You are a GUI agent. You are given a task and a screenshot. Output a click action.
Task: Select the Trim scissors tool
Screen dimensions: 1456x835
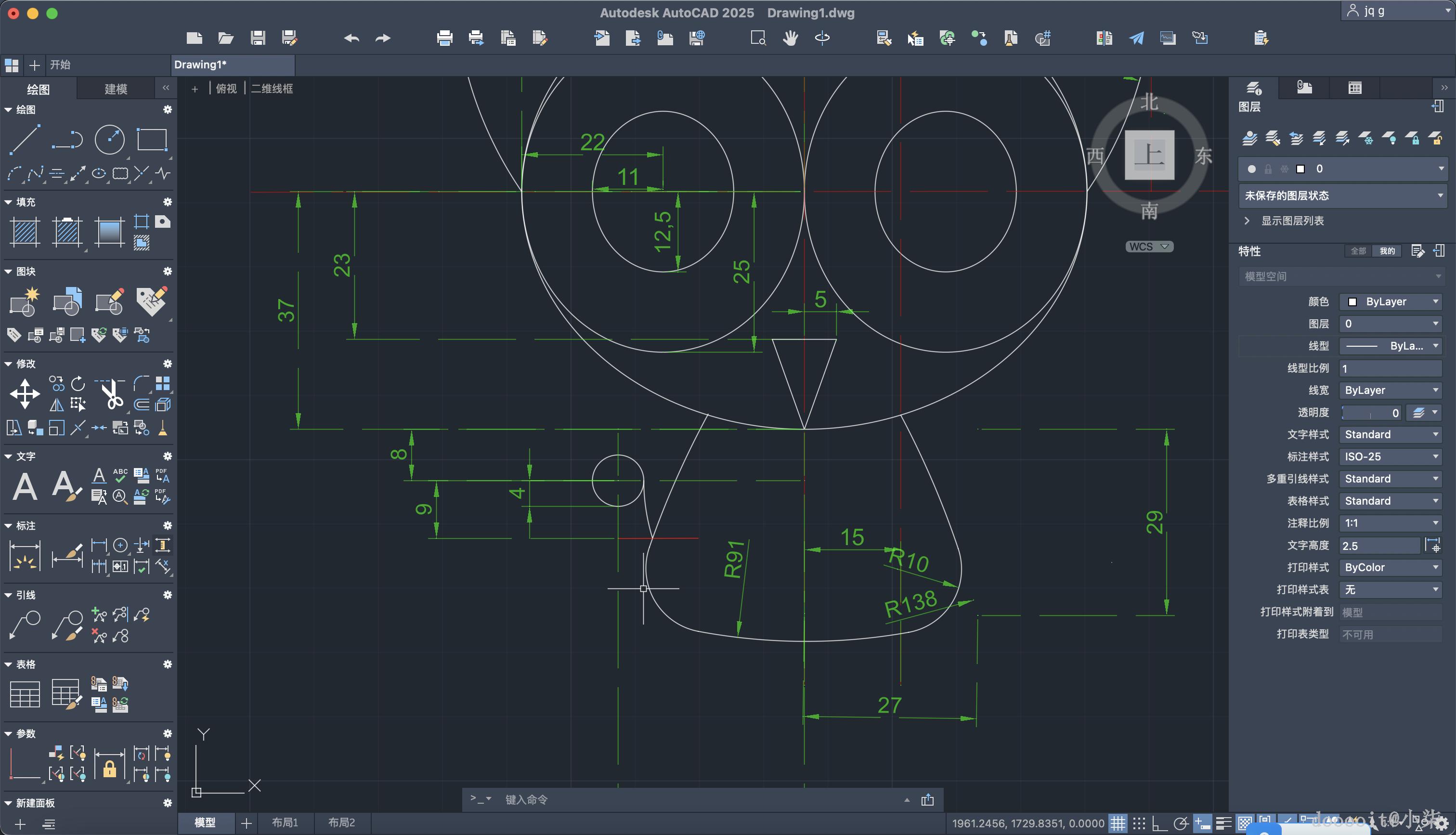point(112,394)
